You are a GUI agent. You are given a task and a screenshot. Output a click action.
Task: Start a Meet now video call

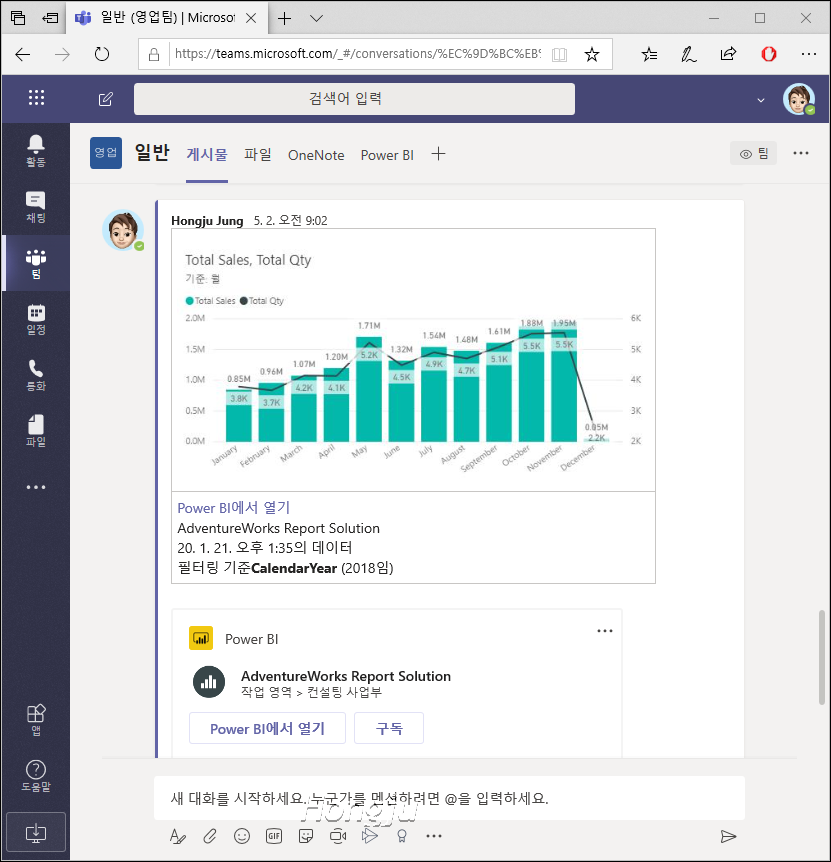click(x=338, y=836)
